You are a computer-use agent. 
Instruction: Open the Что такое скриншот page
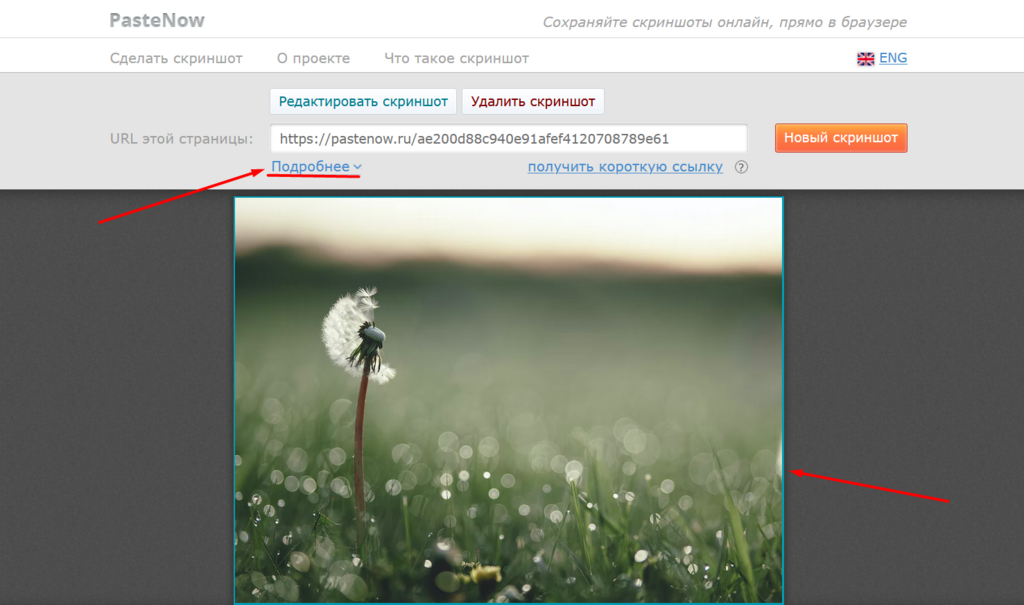[x=456, y=58]
